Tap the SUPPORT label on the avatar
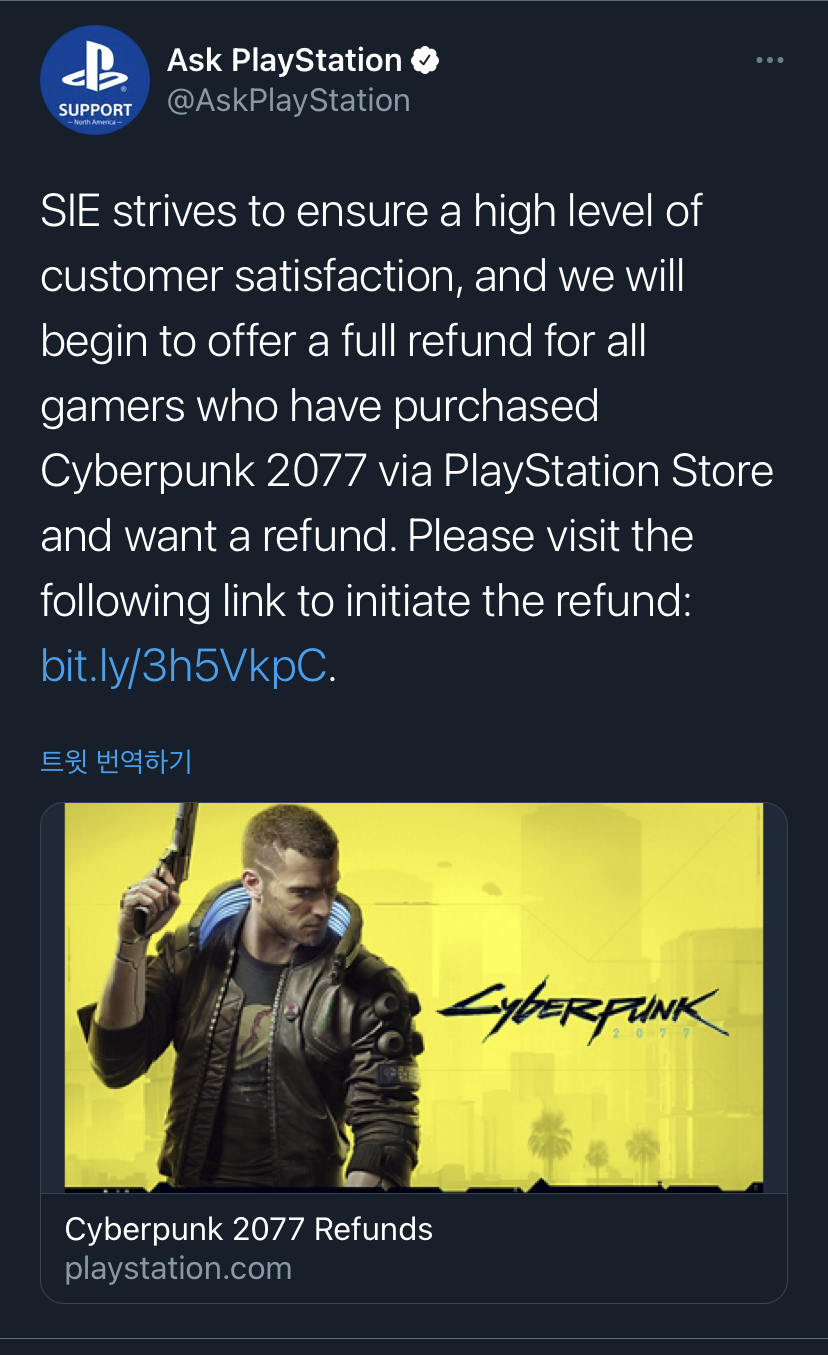Image resolution: width=828 pixels, height=1355 pixels. (95, 109)
